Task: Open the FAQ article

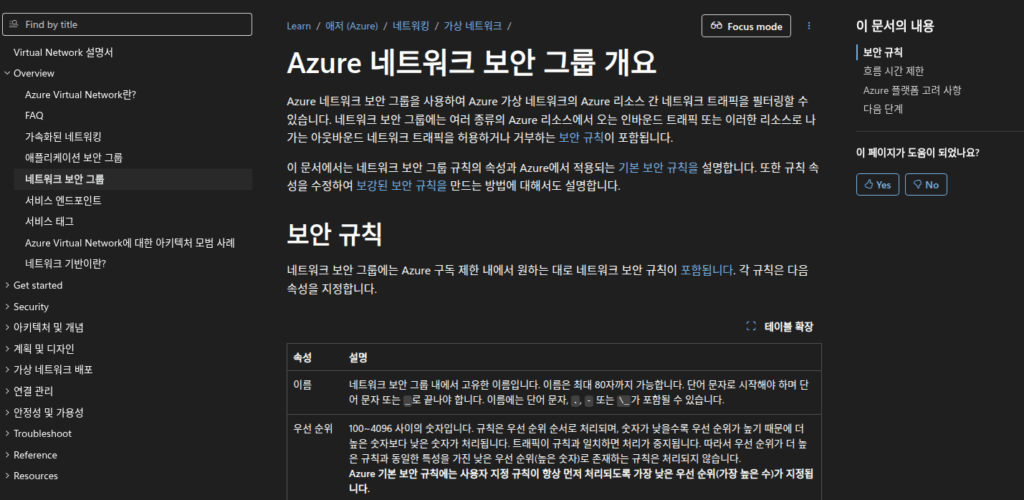Action: point(34,116)
